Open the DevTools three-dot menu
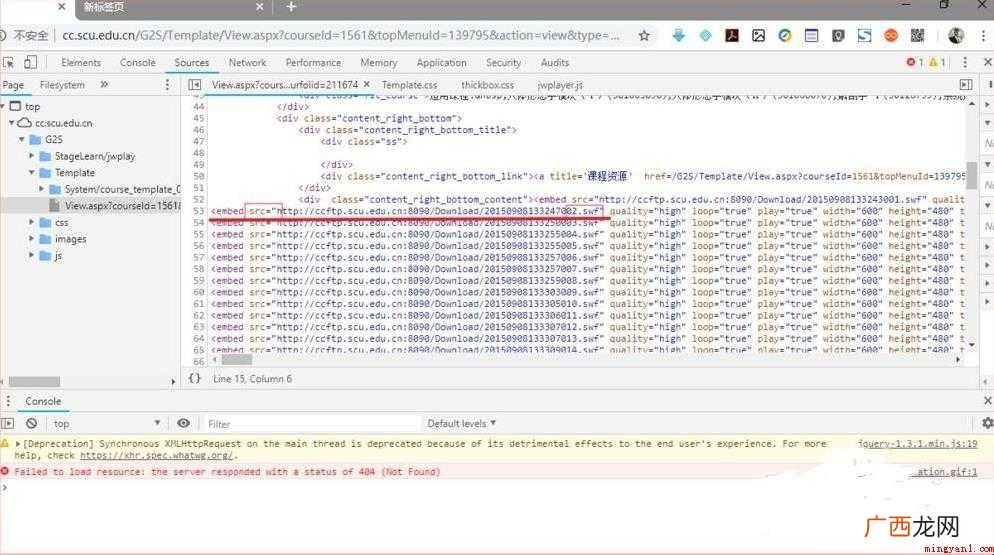This screenshot has height=555, width=994. point(965,62)
